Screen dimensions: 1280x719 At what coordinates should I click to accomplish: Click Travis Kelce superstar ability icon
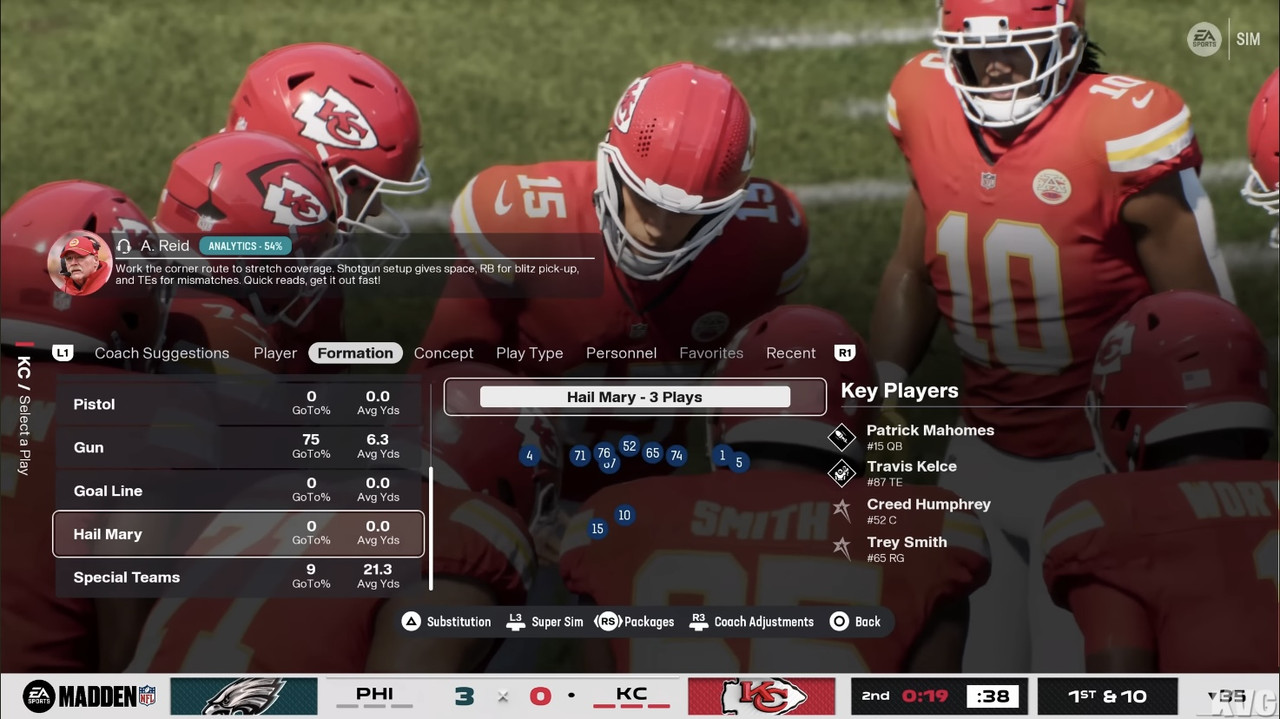842,472
